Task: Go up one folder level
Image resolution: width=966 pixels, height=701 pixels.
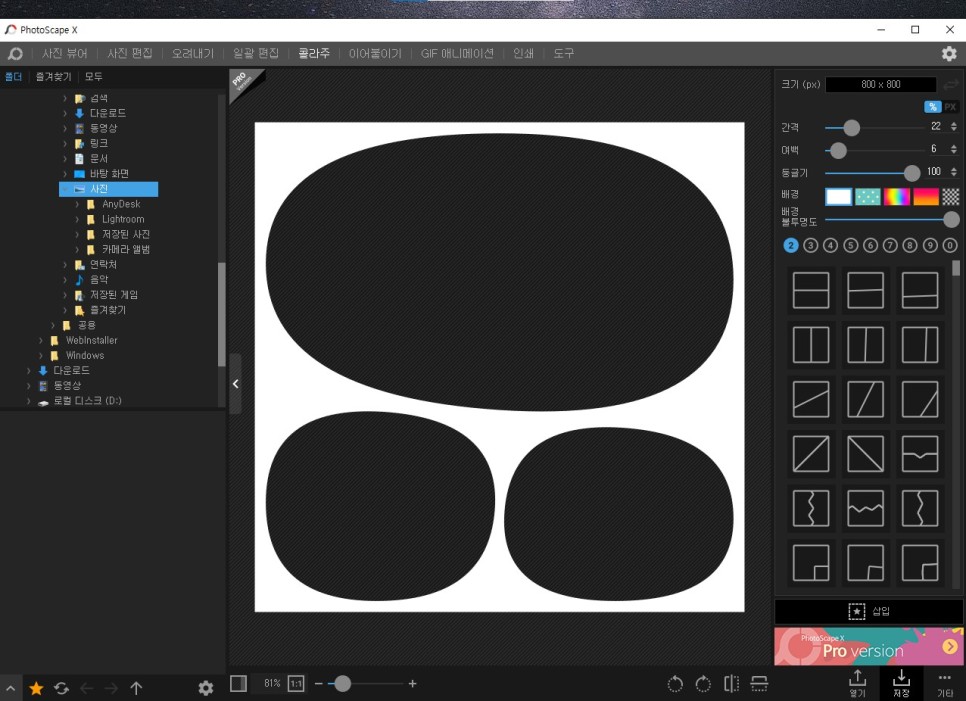Action: click(136, 688)
